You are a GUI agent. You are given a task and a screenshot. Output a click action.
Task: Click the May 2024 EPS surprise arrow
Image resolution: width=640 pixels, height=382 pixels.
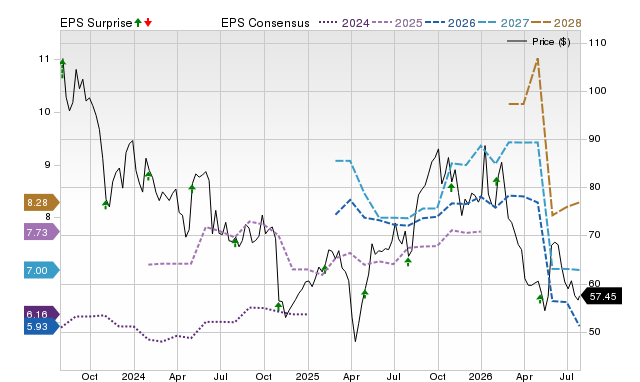click(192, 188)
